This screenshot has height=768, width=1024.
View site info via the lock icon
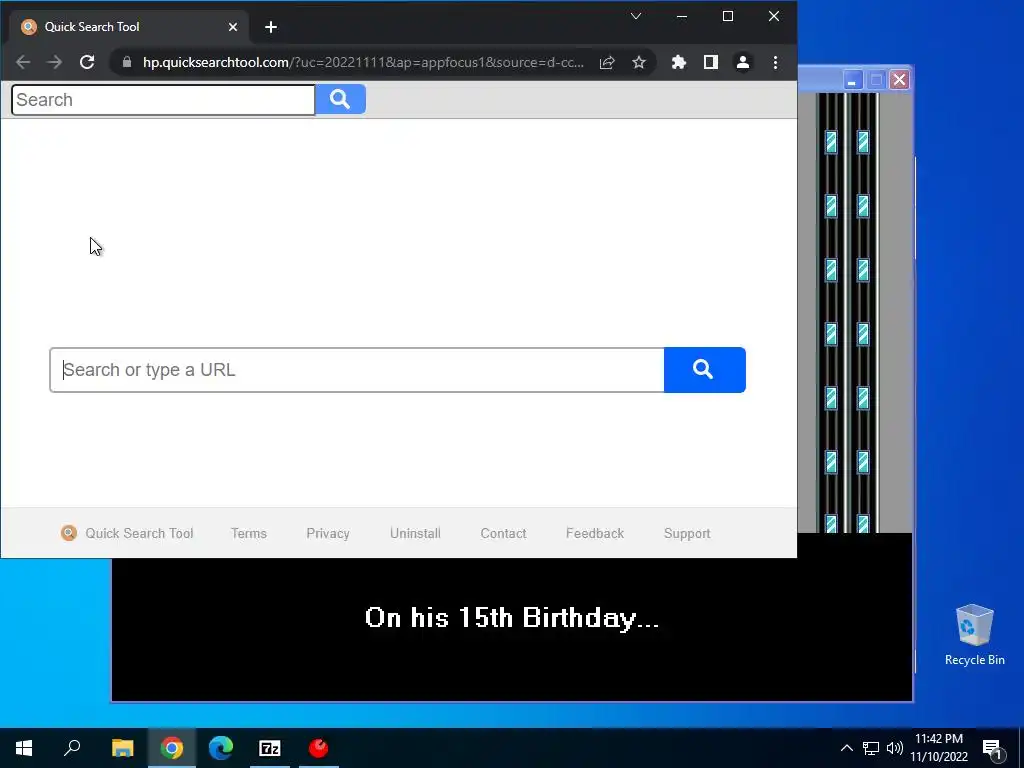coord(127,62)
